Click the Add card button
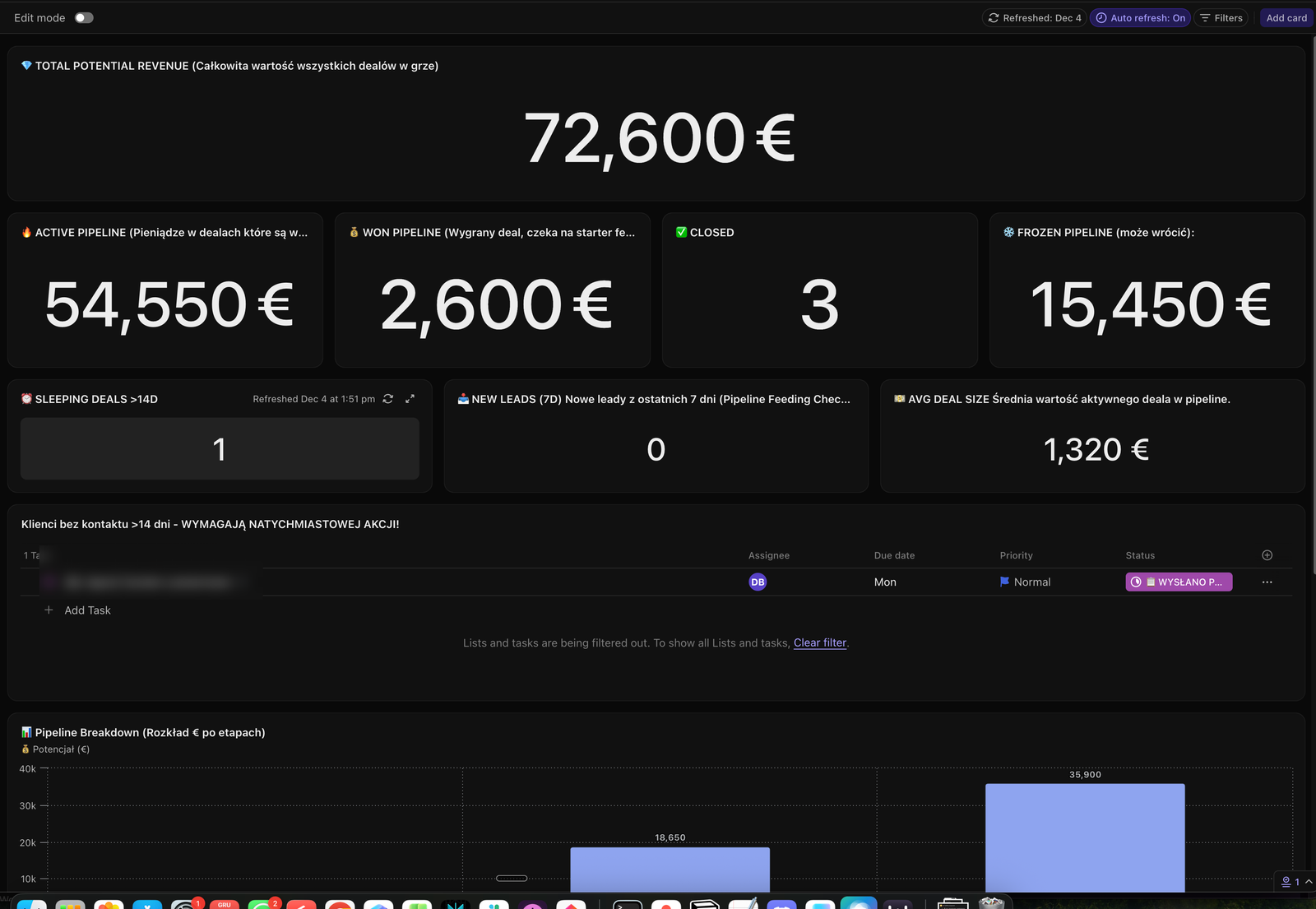The width and height of the screenshot is (1316, 909). point(1286,17)
